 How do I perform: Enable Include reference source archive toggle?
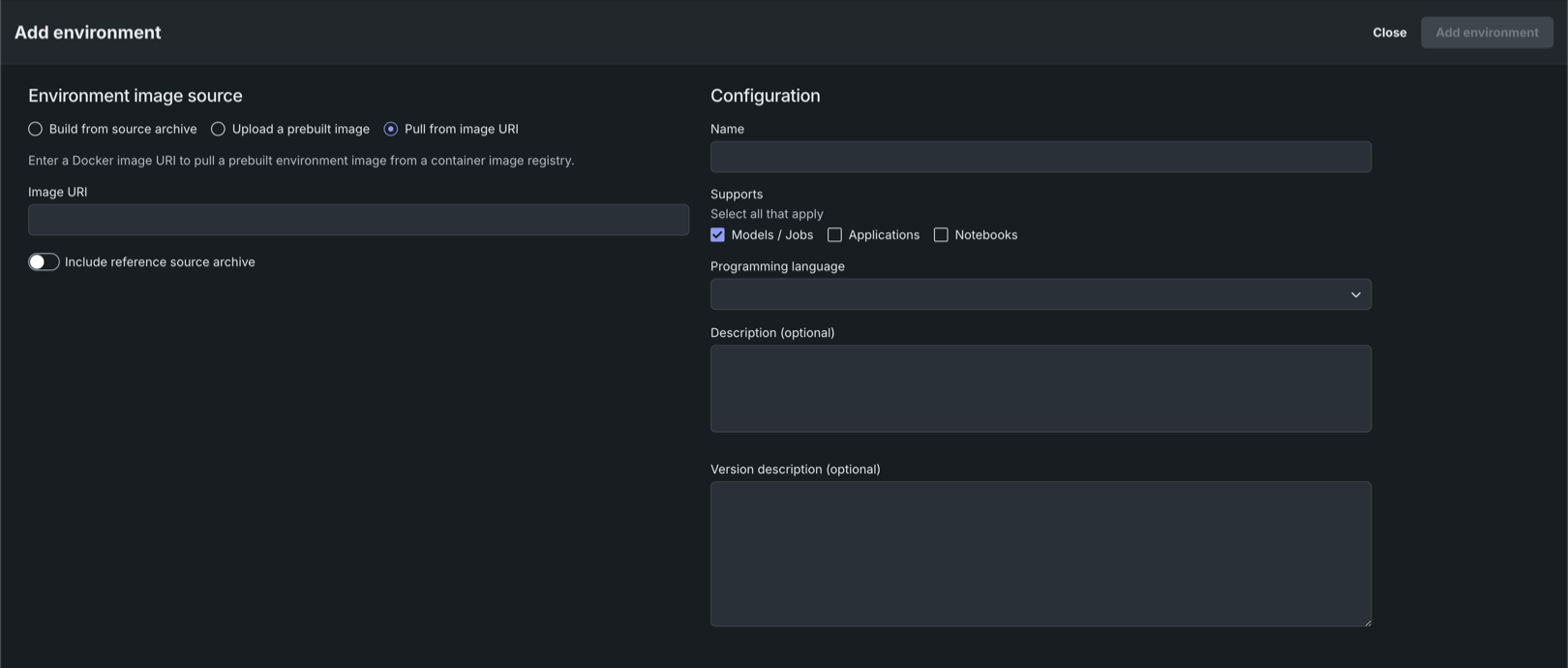tap(44, 262)
